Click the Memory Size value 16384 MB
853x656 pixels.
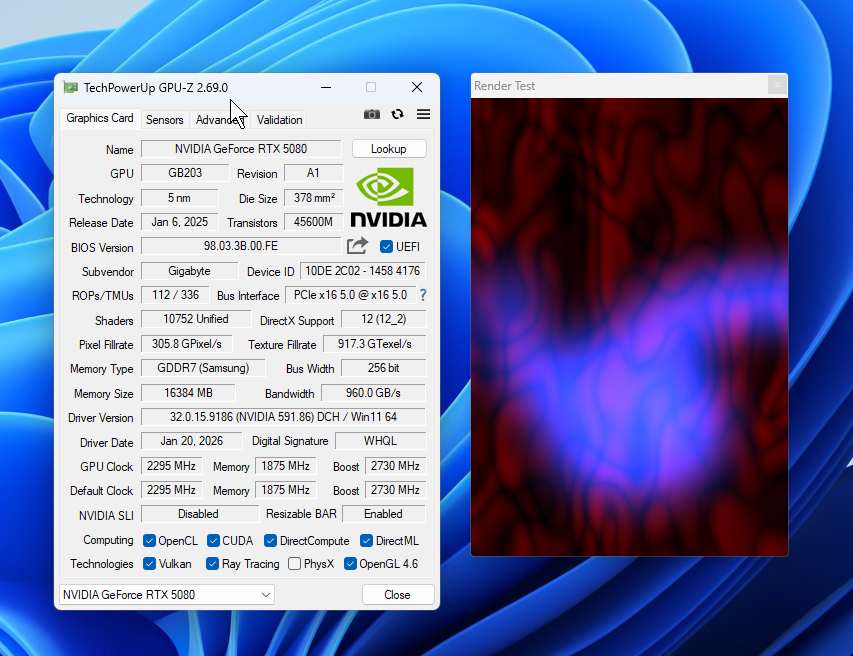(x=188, y=393)
